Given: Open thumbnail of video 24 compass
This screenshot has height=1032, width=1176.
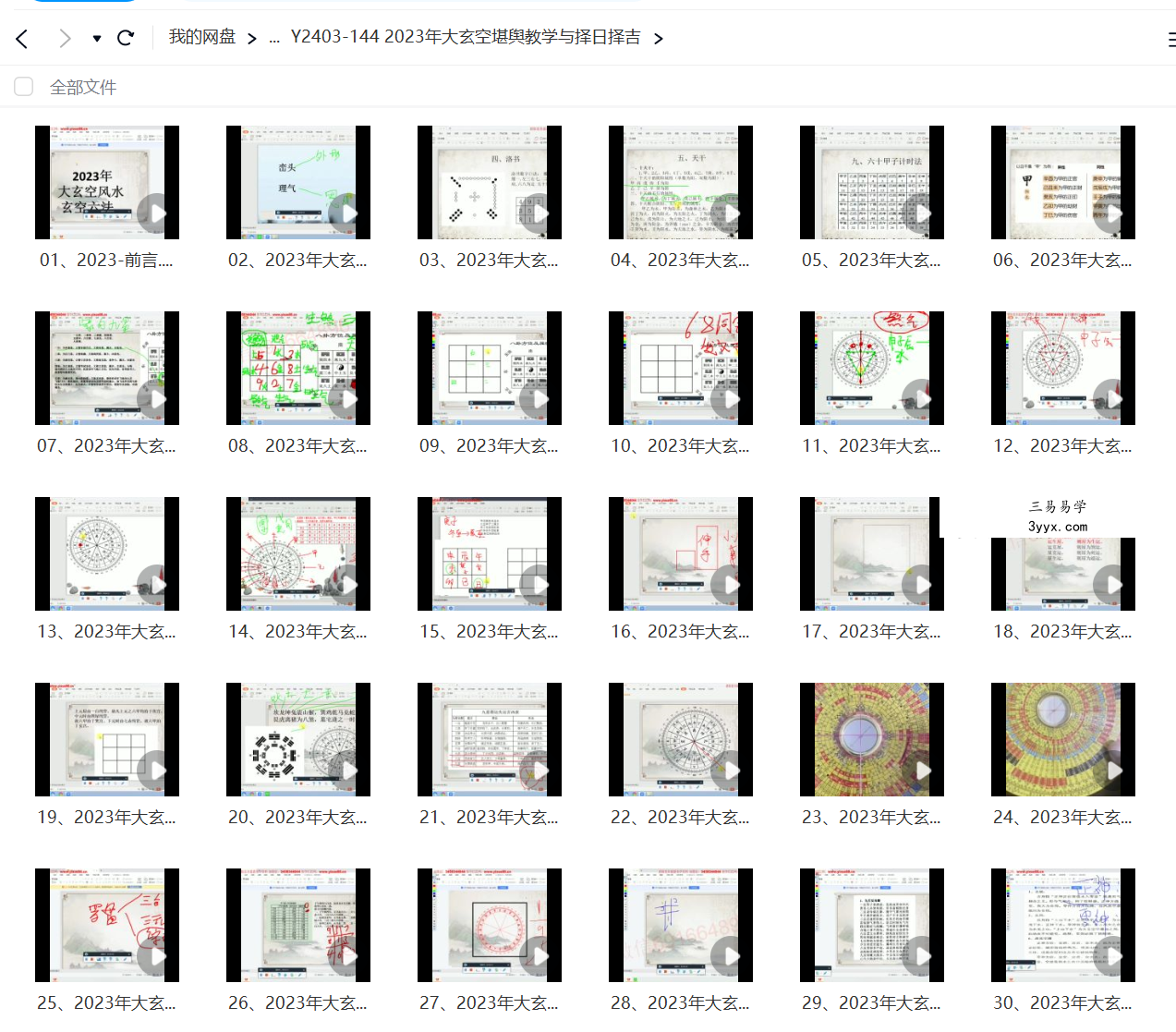Looking at the screenshot, I should (x=1063, y=739).
